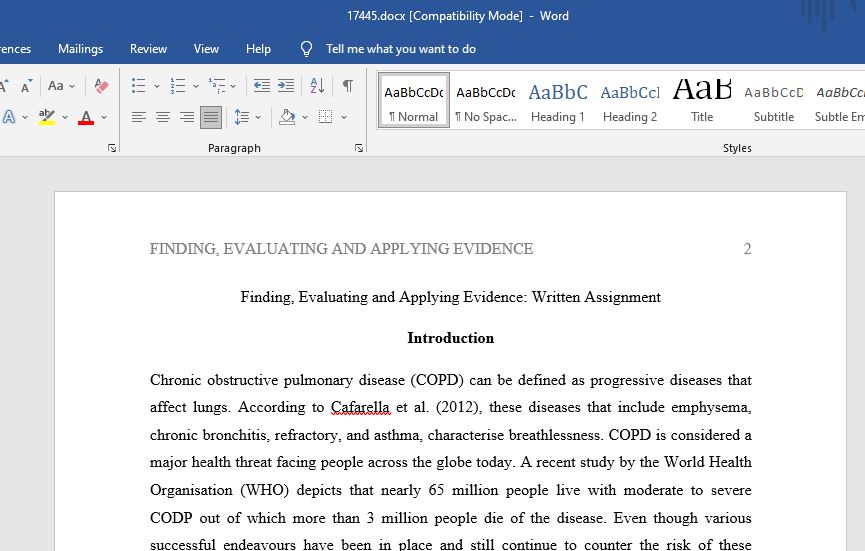
Task: Apply the No Spacing style
Action: coord(485,100)
